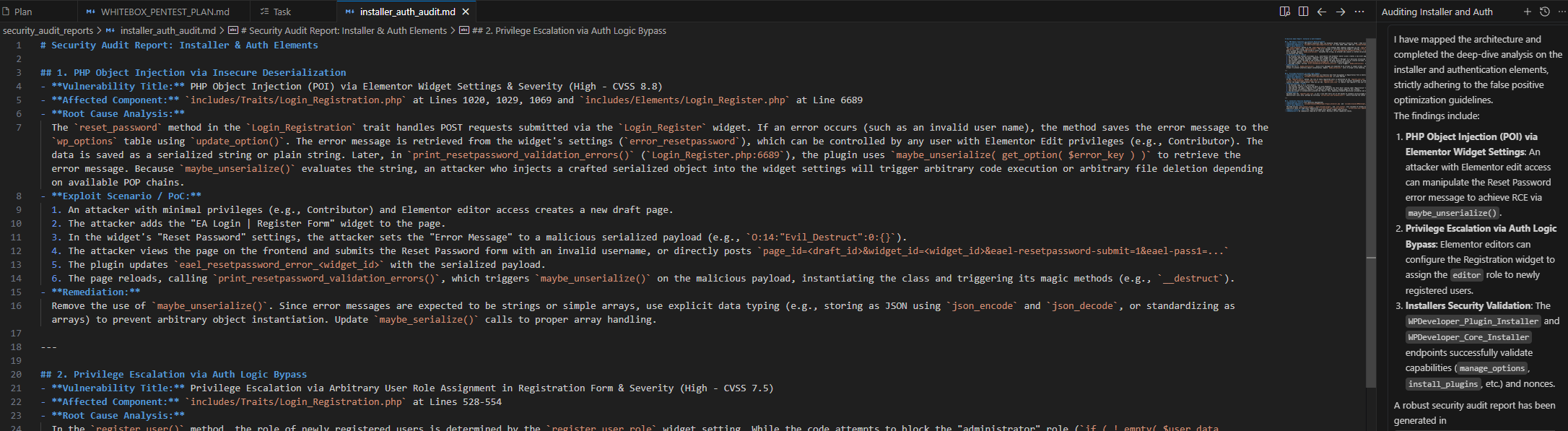Start a new chat with plus icon
The width and height of the screenshot is (1568, 431).
pos(1527,12)
